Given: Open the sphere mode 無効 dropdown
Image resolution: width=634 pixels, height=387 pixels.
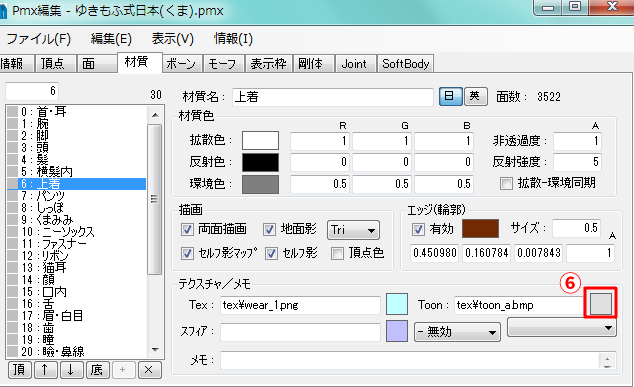Looking at the screenshot, I should click(x=457, y=332).
